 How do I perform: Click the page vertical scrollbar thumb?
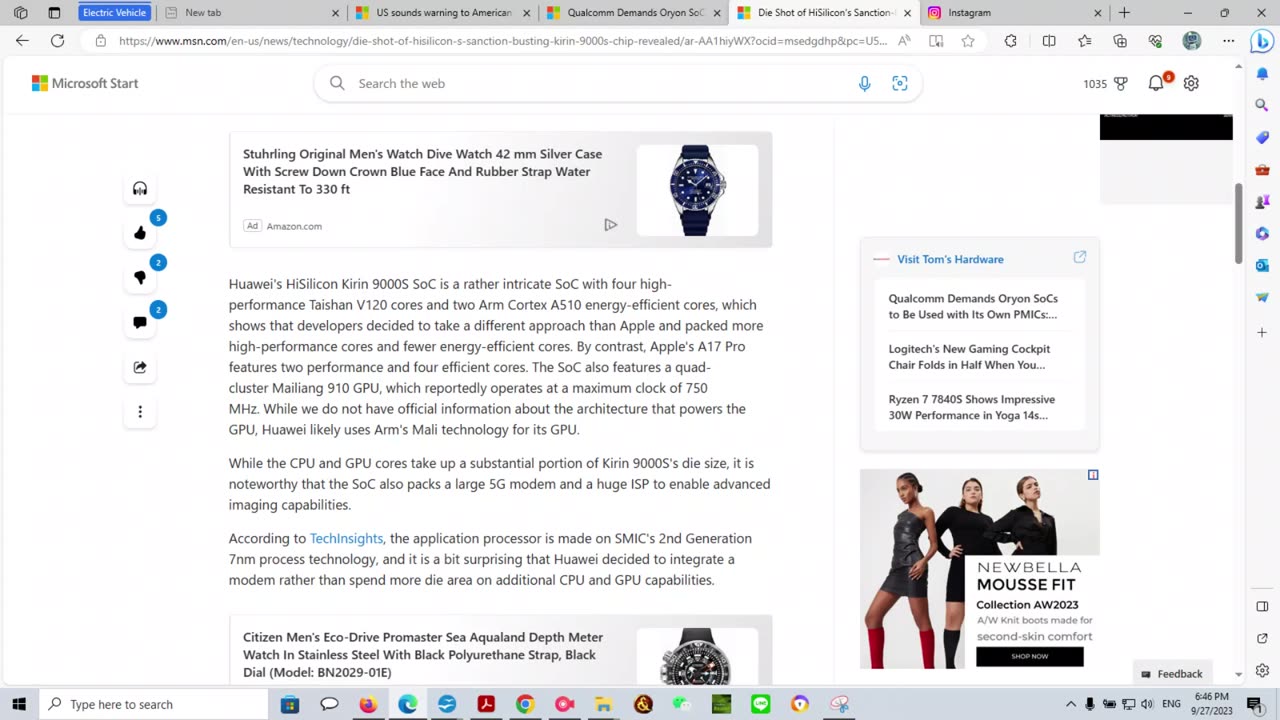coord(1239,223)
